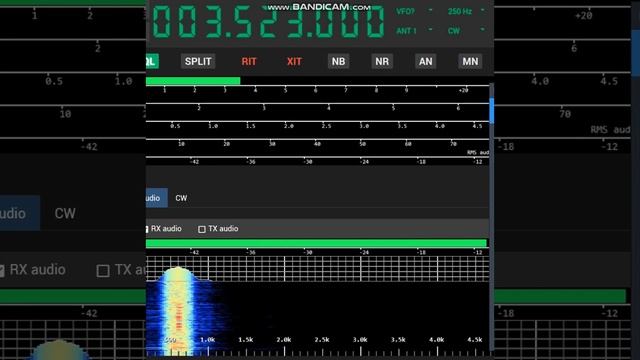Turn on the NB noise blanker
Image resolution: width=640 pixels, height=360 pixels.
338,62
